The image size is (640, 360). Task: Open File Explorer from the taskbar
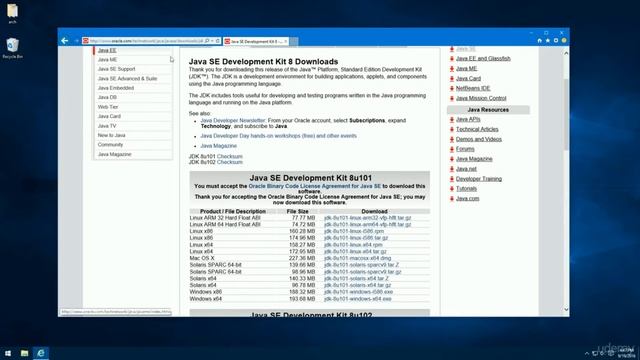click(x=24, y=353)
